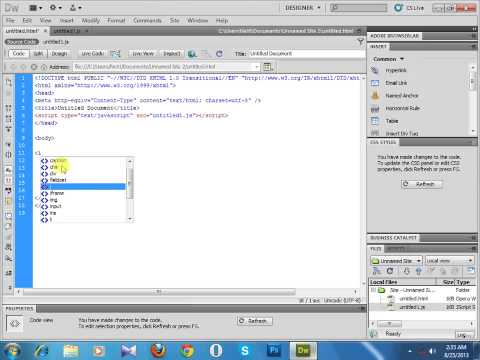Switch to the untitled1.js document tab

click(x=67, y=31)
